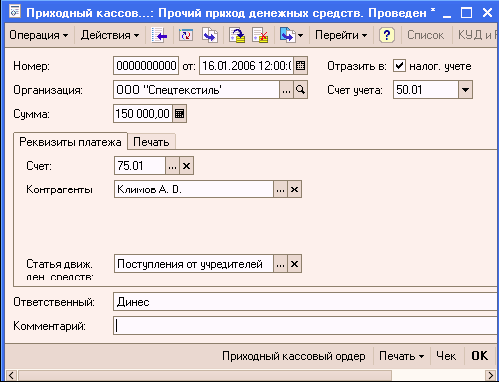Open the Перейти dropdown menu
Screen dimensions: 499x382
point(341,35)
